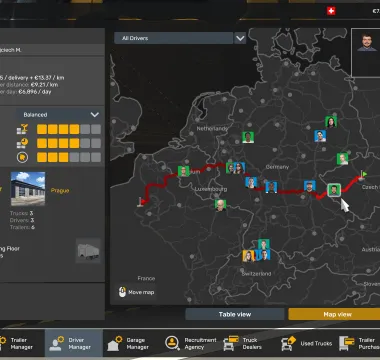Select the long-haired woman driver marker at the top of the map

pyautogui.click(x=331, y=122)
